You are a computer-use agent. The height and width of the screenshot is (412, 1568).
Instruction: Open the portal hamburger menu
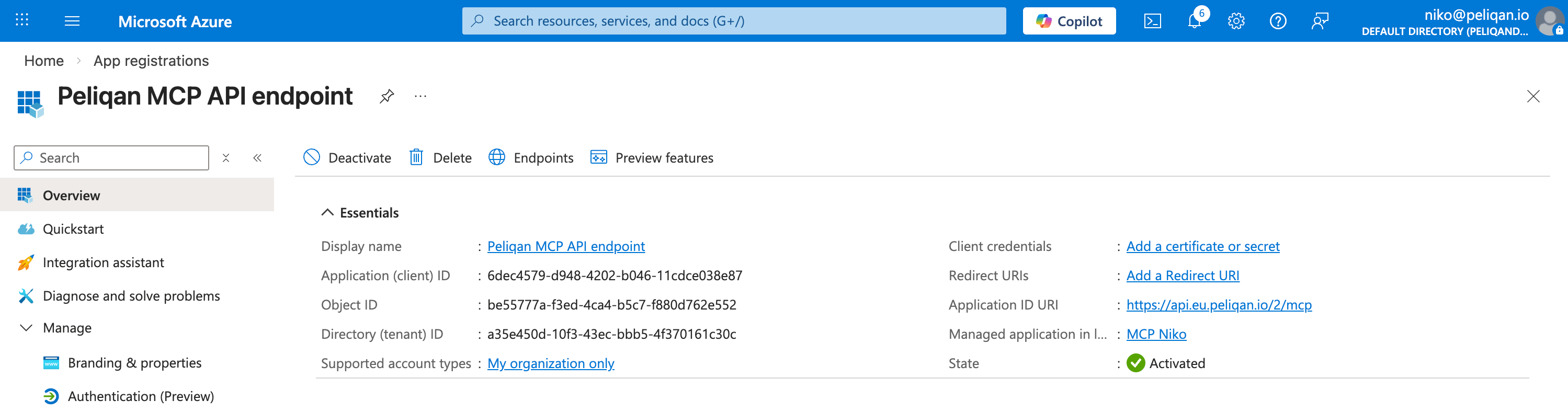(x=72, y=21)
